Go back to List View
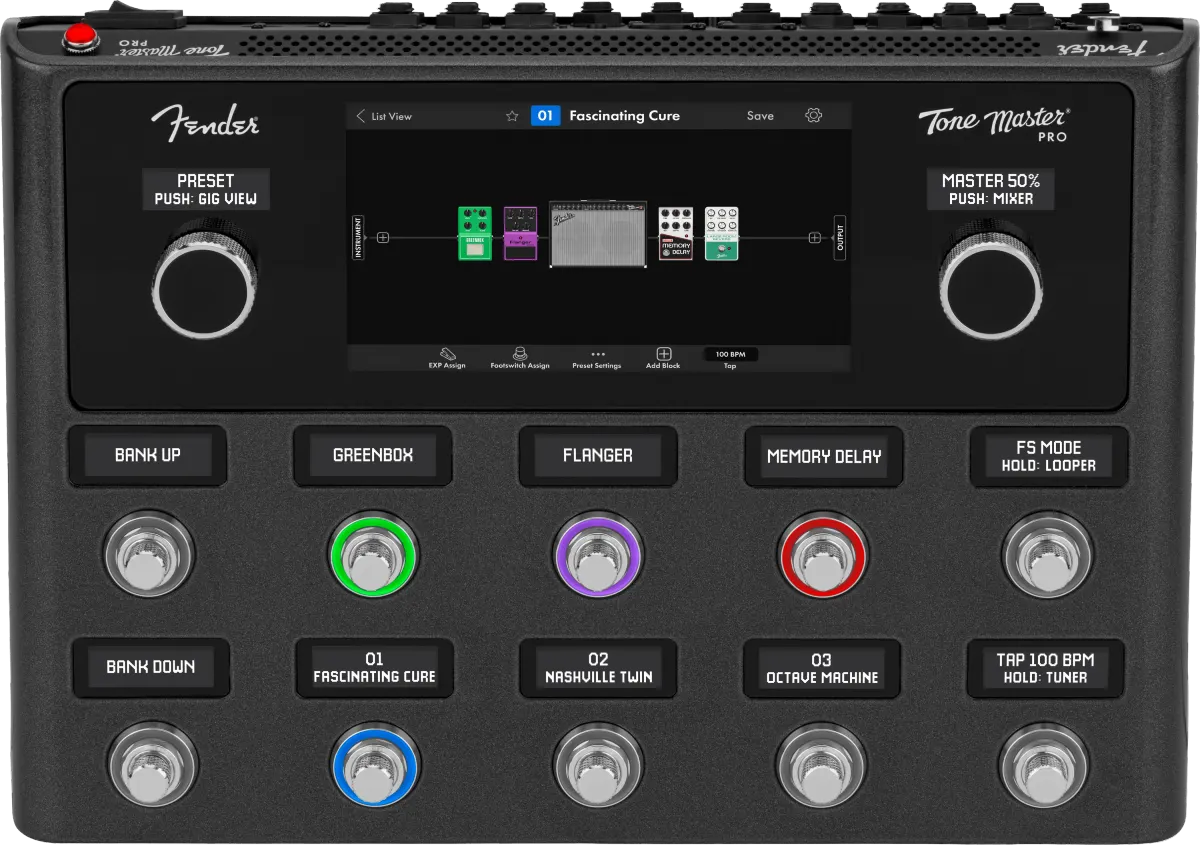 coord(384,116)
